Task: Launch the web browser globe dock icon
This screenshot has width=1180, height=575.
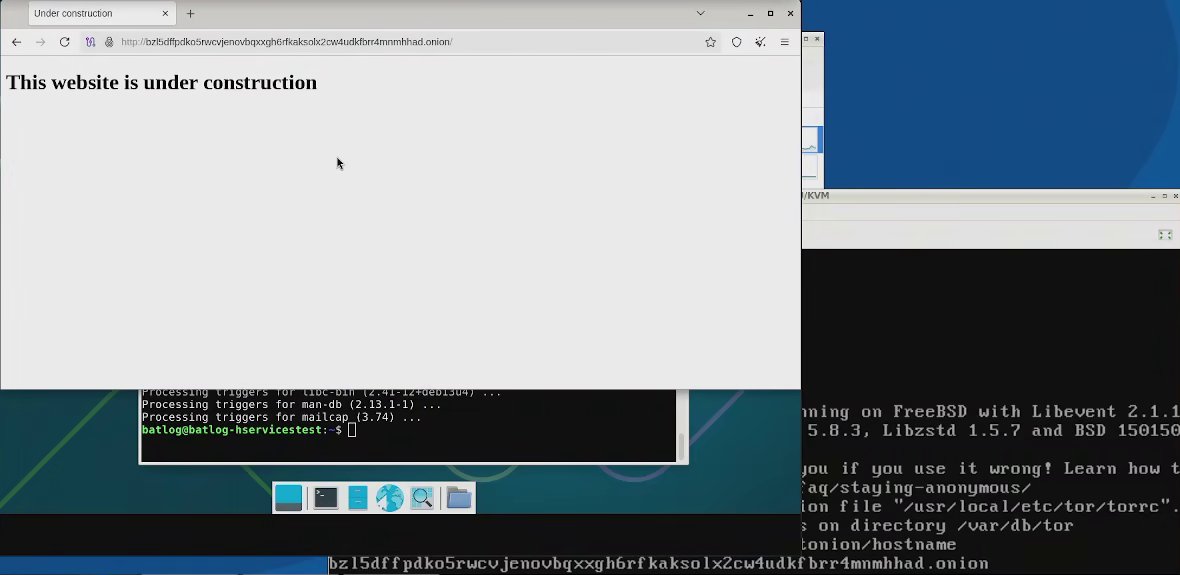Action: point(390,497)
